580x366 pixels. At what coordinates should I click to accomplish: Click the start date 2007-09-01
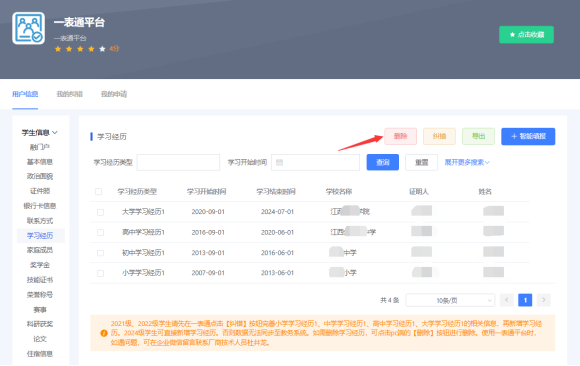click(x=208, y=273)
